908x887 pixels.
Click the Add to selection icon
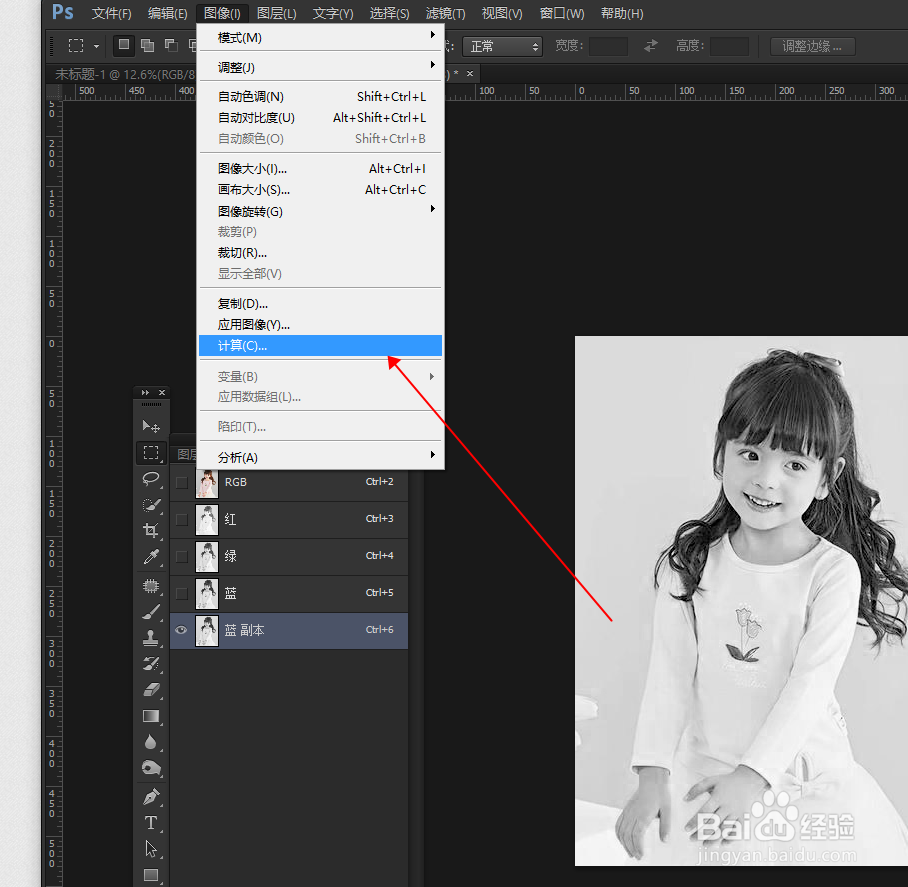coord(148,45)
